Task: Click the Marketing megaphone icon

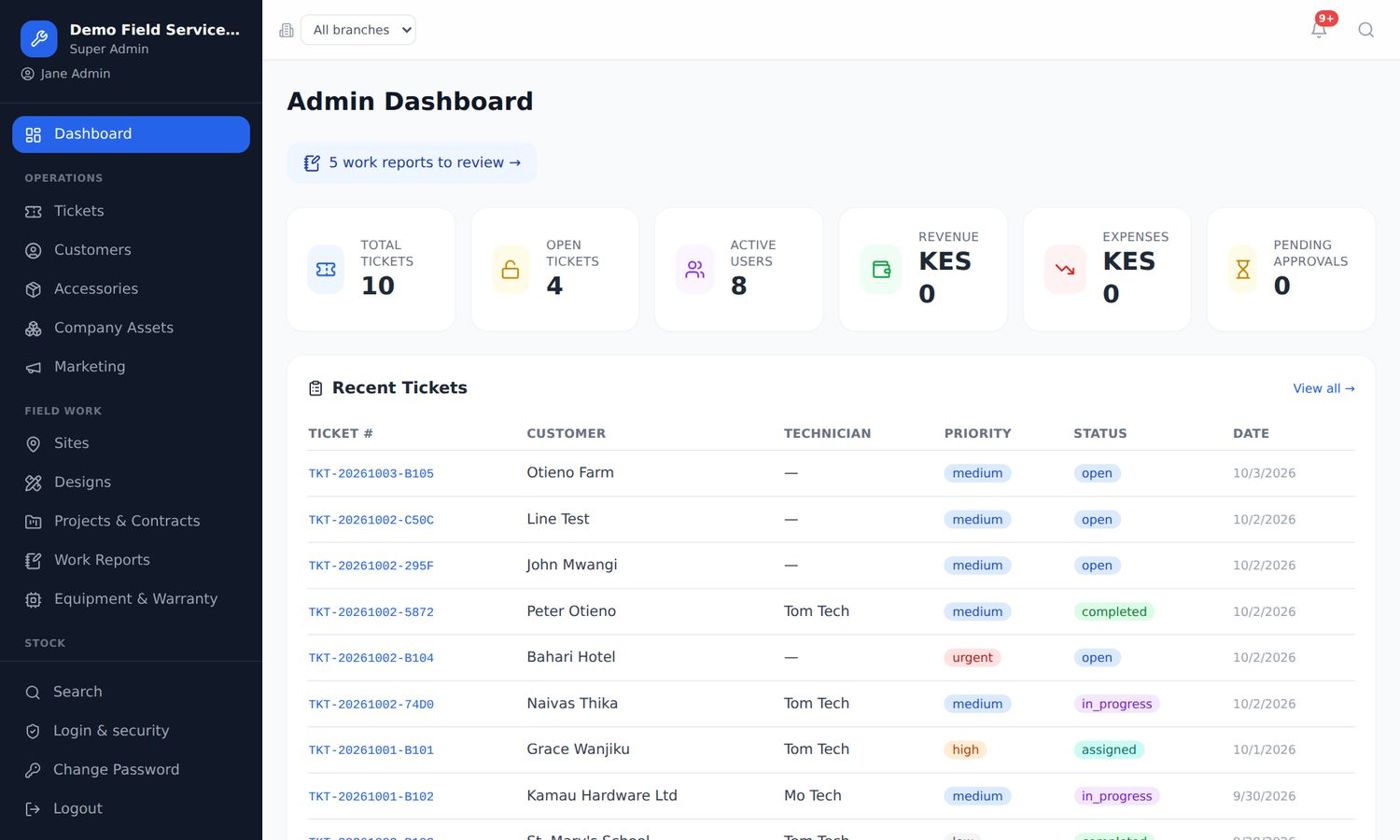Action: [33, 368]
